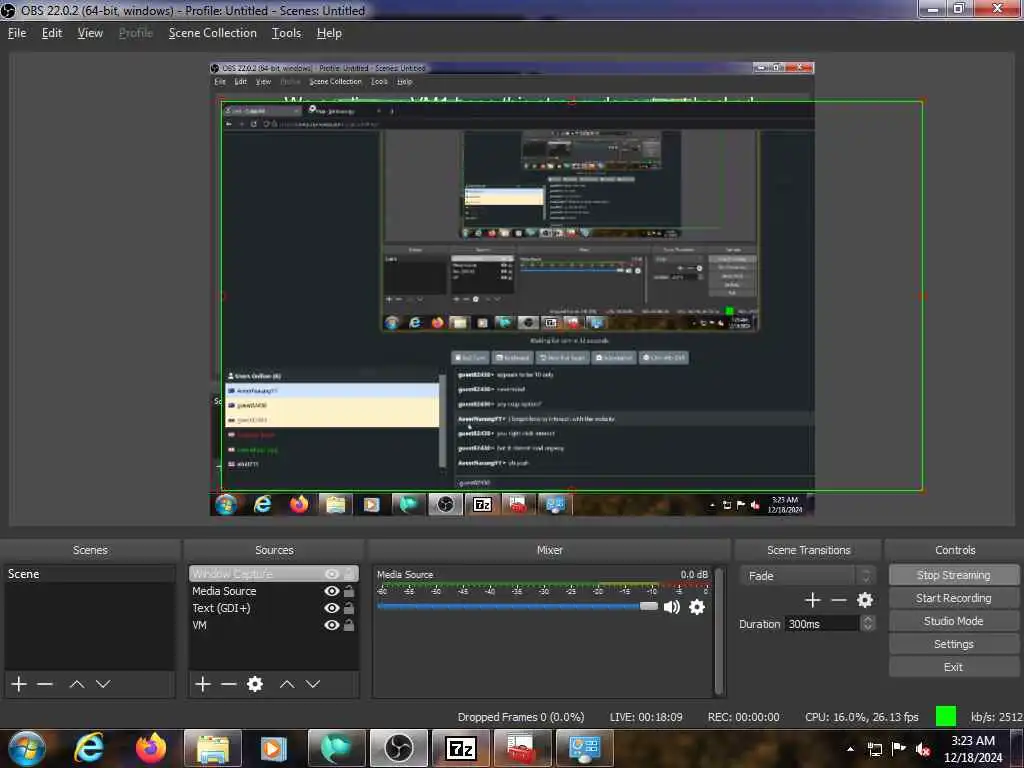Move the scene down in Scenes panel
This screenshot has width=1024, height=768.
[103, 684]
